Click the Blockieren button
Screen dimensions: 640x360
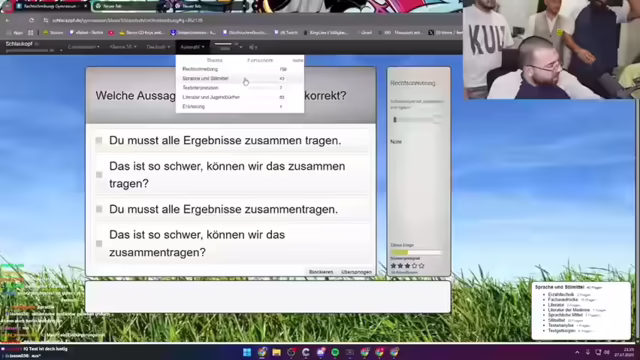point(321,272)
